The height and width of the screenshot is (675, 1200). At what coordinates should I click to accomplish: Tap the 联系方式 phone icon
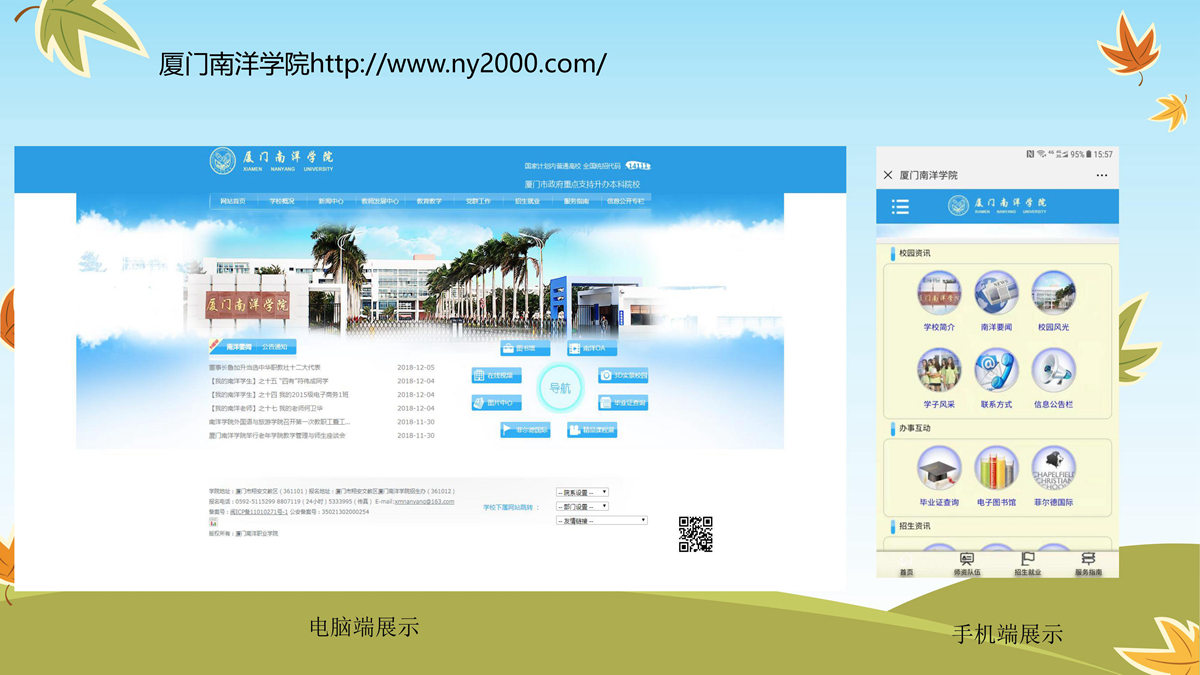pyautogui.click(x=996, y=371)
